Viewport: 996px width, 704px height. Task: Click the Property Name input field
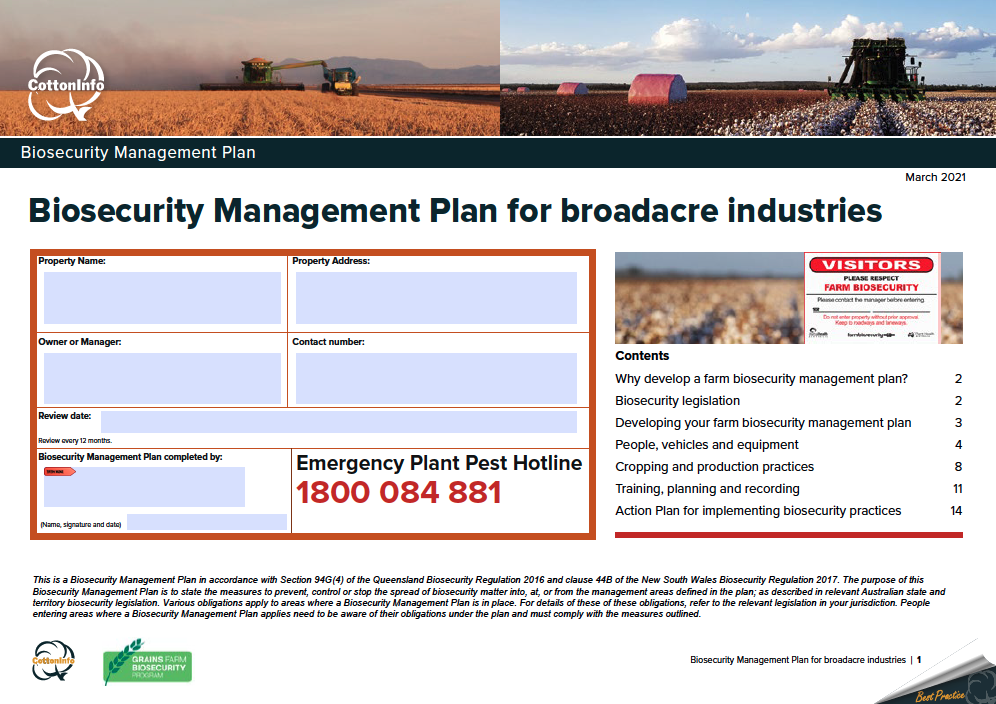pos(162,297)
